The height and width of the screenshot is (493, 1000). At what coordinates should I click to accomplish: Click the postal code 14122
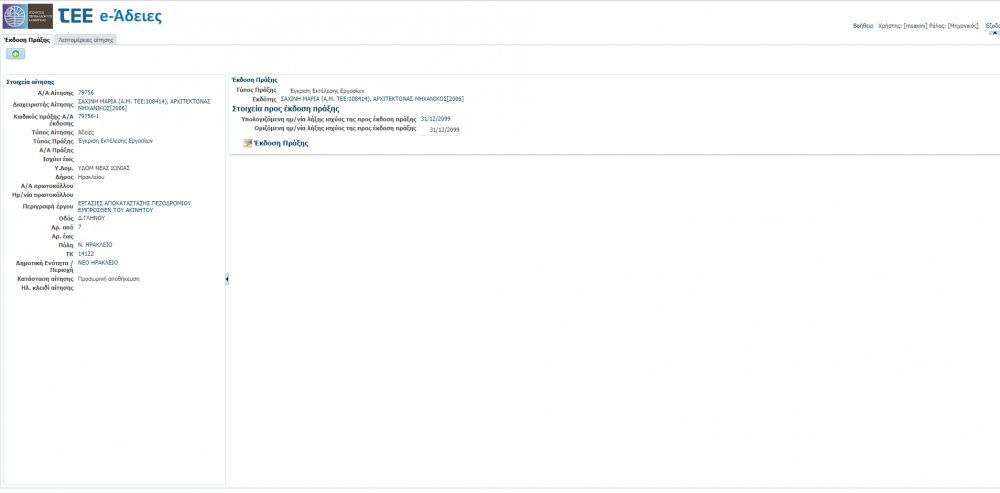(x=86, y=254)
